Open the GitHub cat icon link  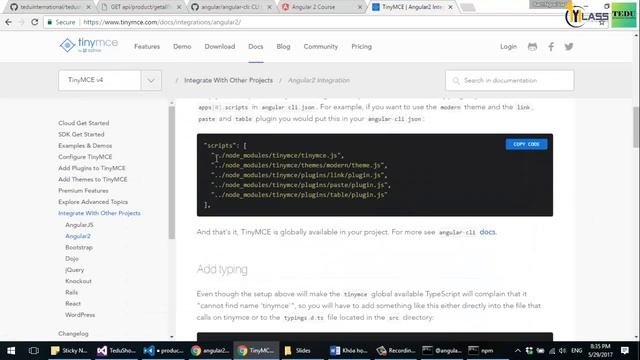click(x=532, y=47)
